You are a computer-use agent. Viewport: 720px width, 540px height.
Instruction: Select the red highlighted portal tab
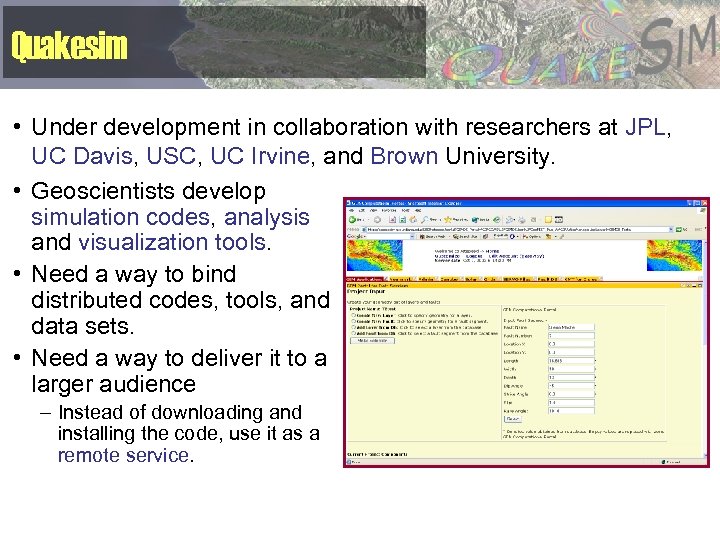click(x=365, y=279)
